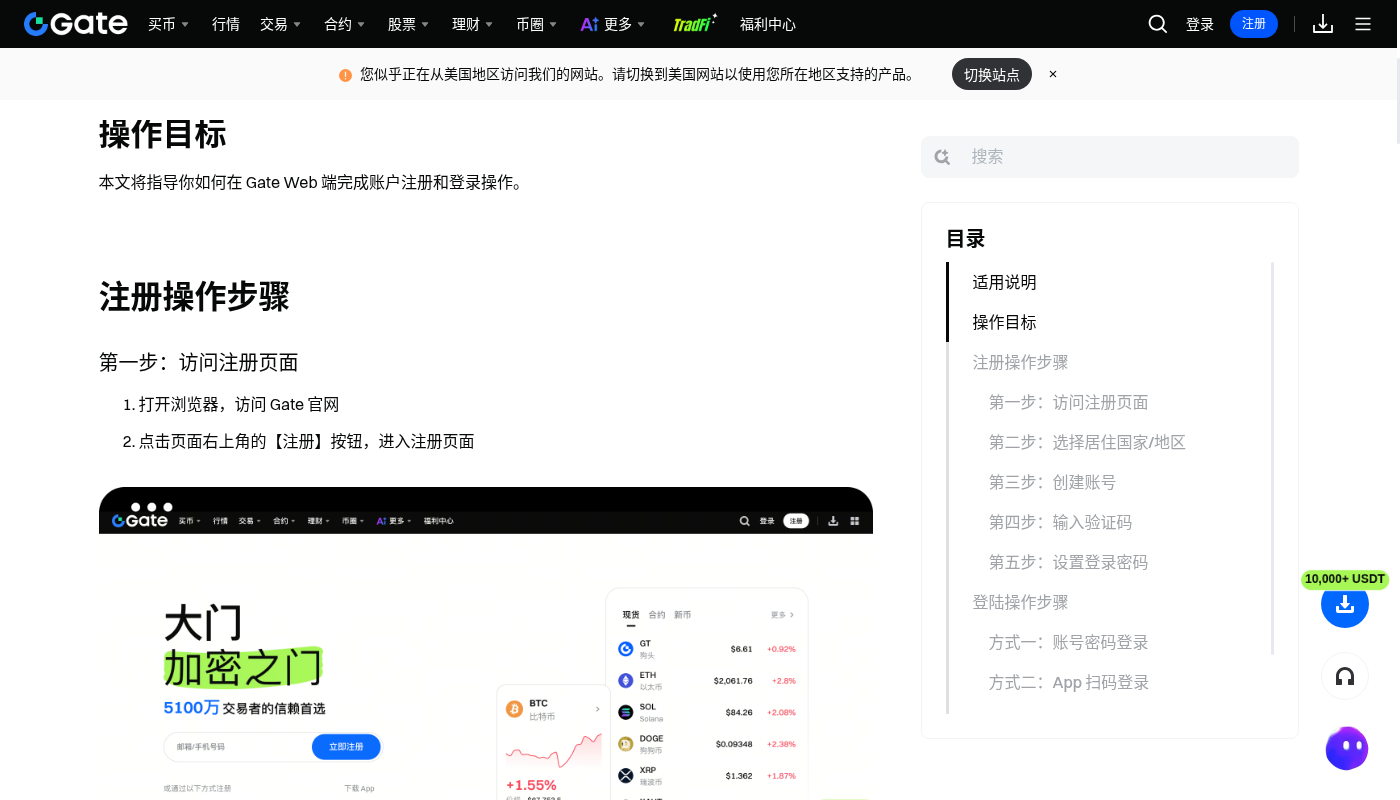This screenshot has width=1400, height=800.
Task: Click the search icon inside sidebar search box
Action: [942, 157]
